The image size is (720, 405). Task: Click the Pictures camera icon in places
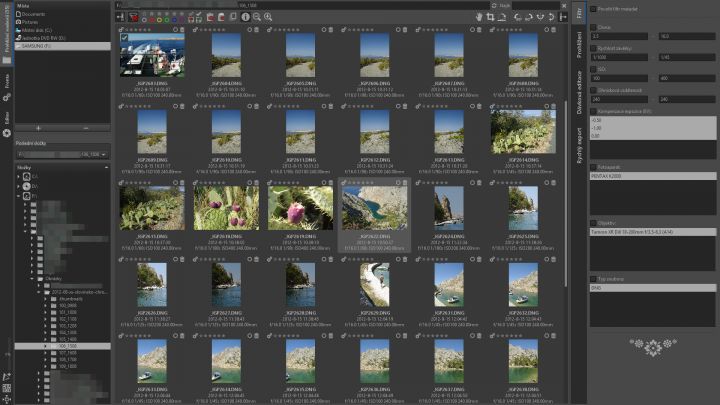(x=18, y=22)
